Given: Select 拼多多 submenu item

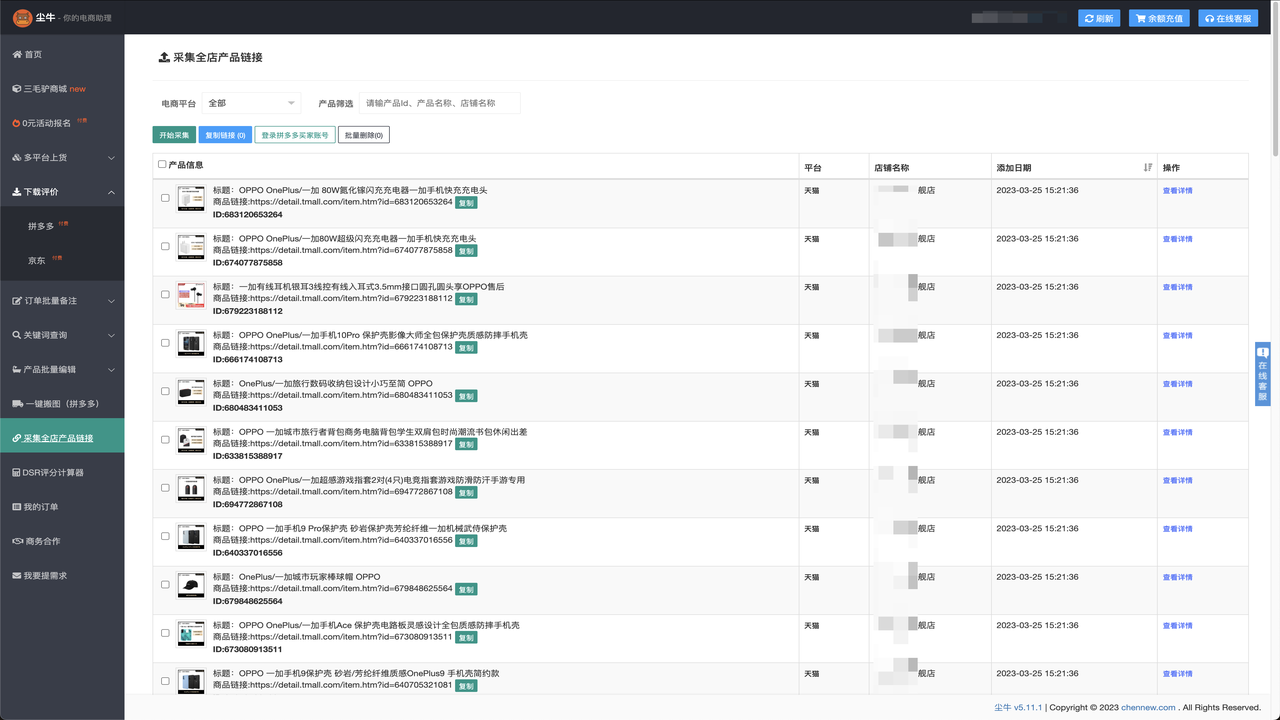Looking at the screenshot, I should coord(41,226).
